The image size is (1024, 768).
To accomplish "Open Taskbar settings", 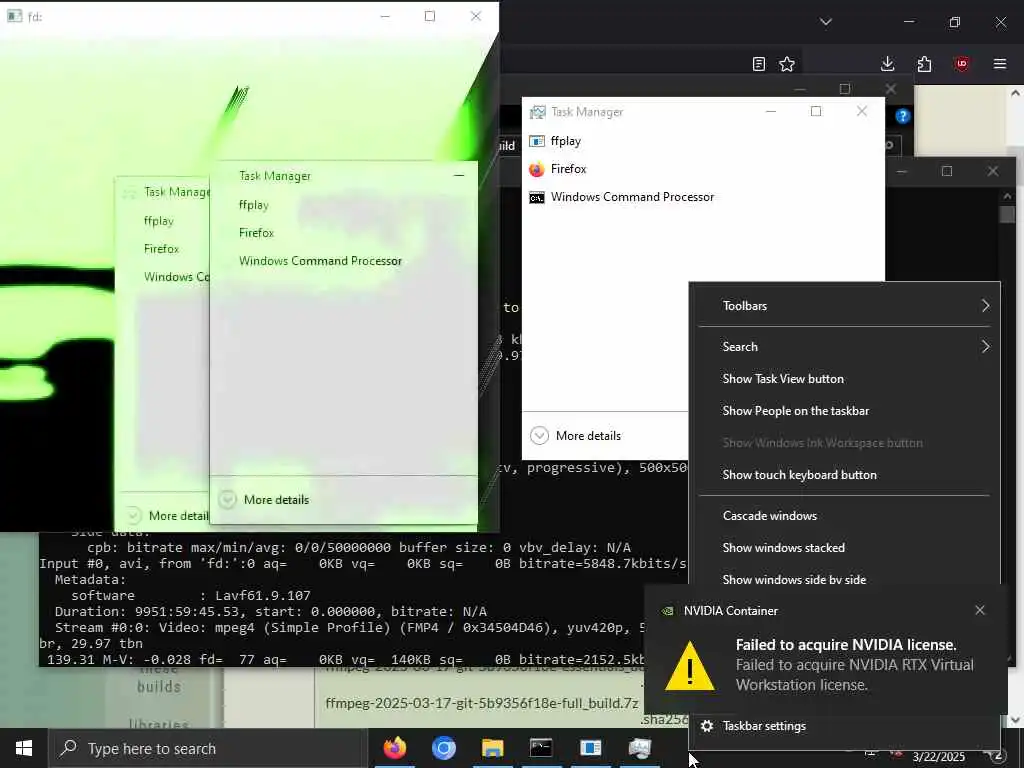I will pyautogui.click(x=844, y=726).
